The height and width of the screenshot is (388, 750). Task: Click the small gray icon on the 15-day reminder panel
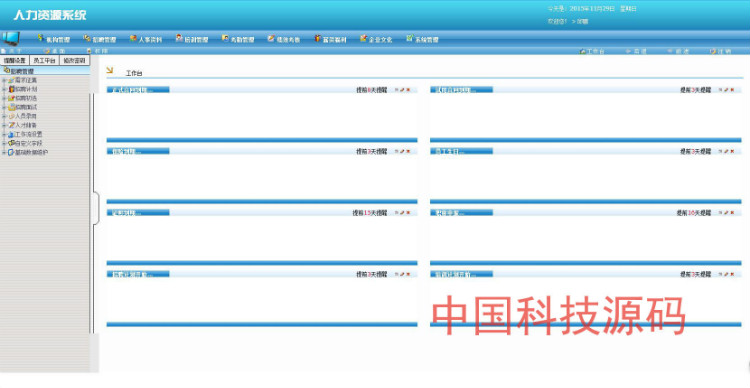point(397,212)
